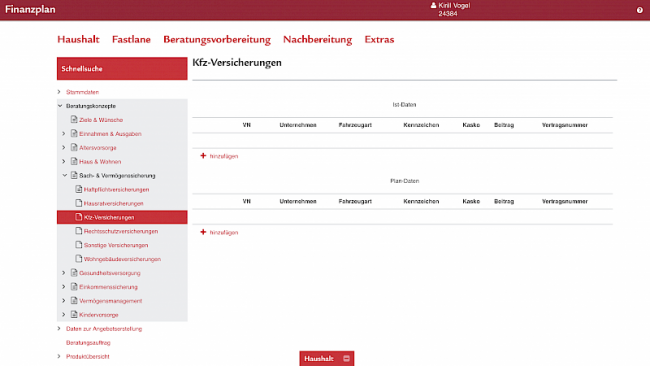Expand the Kindervorsorge chevron
This screenshot has width=650, height=366.
tap(63, 315)
